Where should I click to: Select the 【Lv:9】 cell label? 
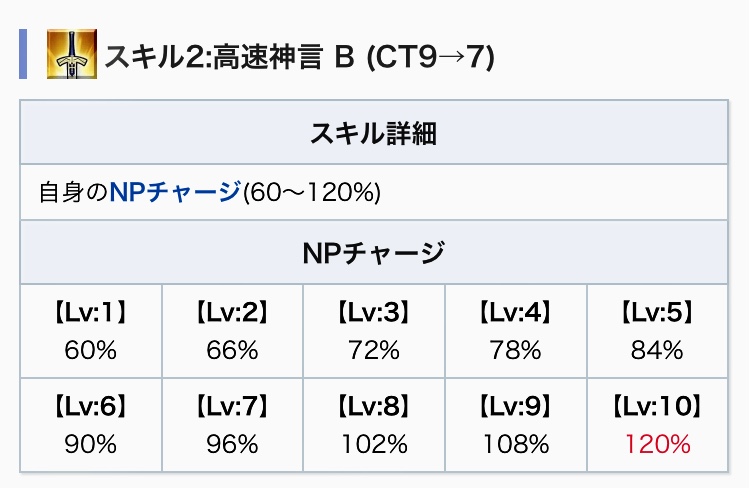(515, 407)
